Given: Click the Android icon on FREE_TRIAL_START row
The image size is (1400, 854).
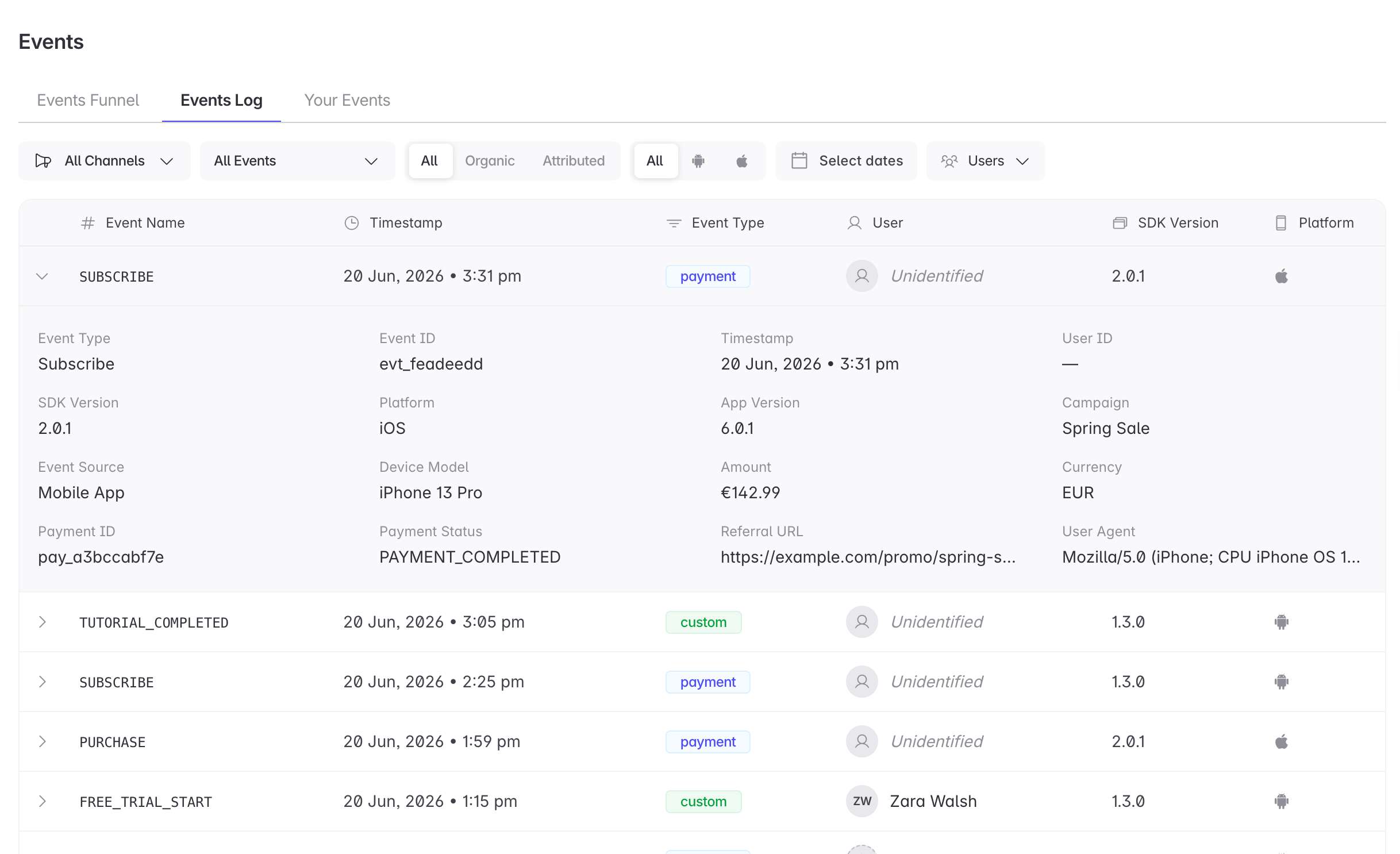Looking at the screenshot, I should (1281, 802).
